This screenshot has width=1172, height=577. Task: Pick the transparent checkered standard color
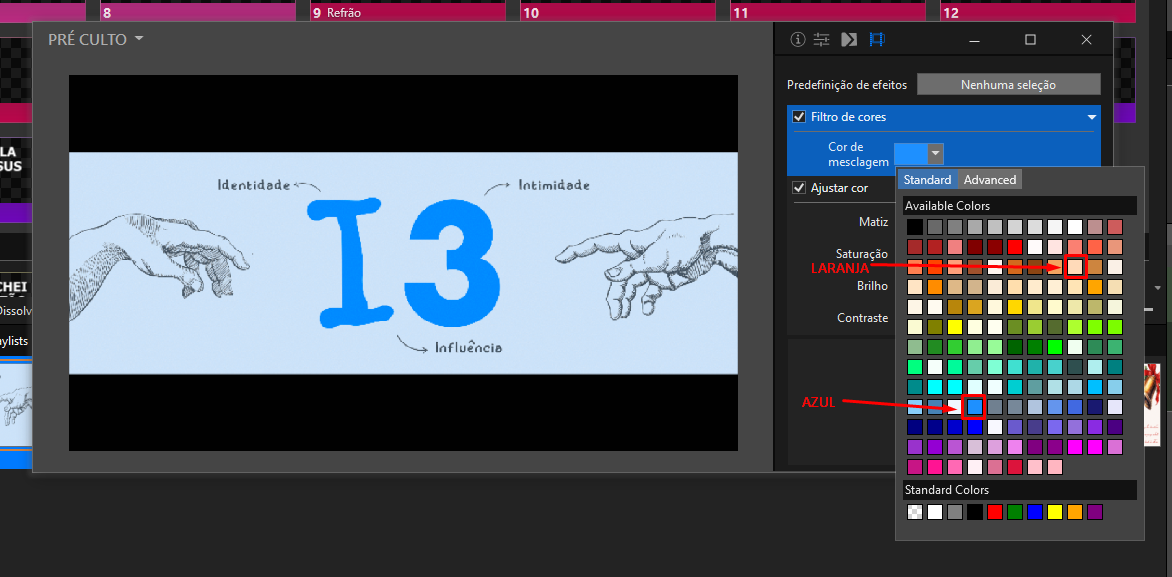[x=915, y=512]
